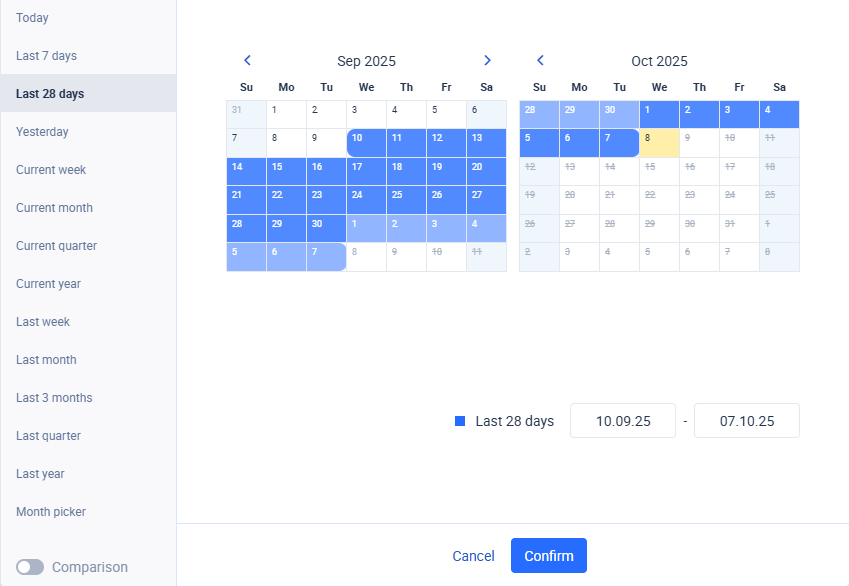Click the blue swatch next to Last 28 days

pyautogui.click(x=461, y=420)
